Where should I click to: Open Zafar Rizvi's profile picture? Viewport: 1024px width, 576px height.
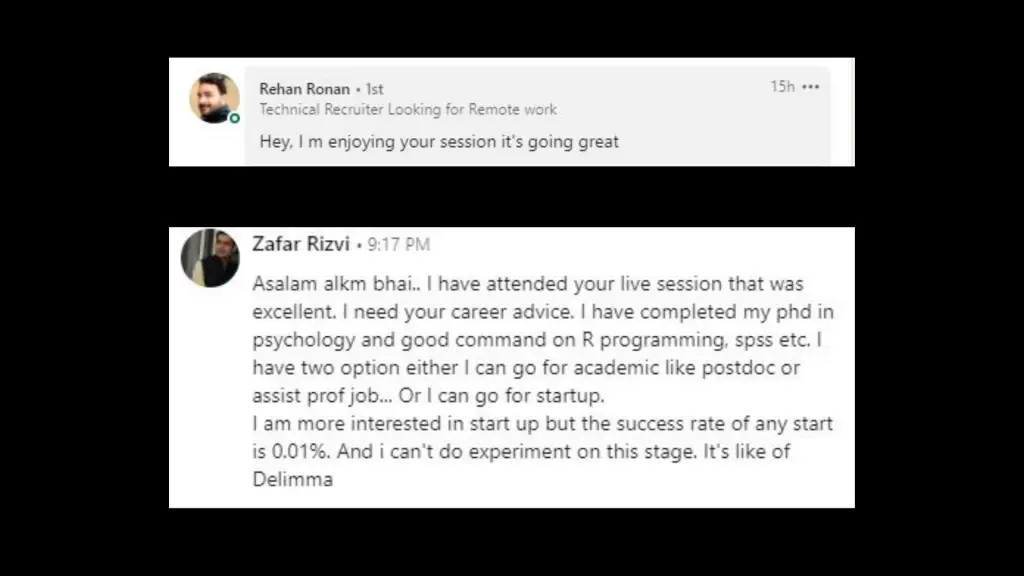pos(210,257)
